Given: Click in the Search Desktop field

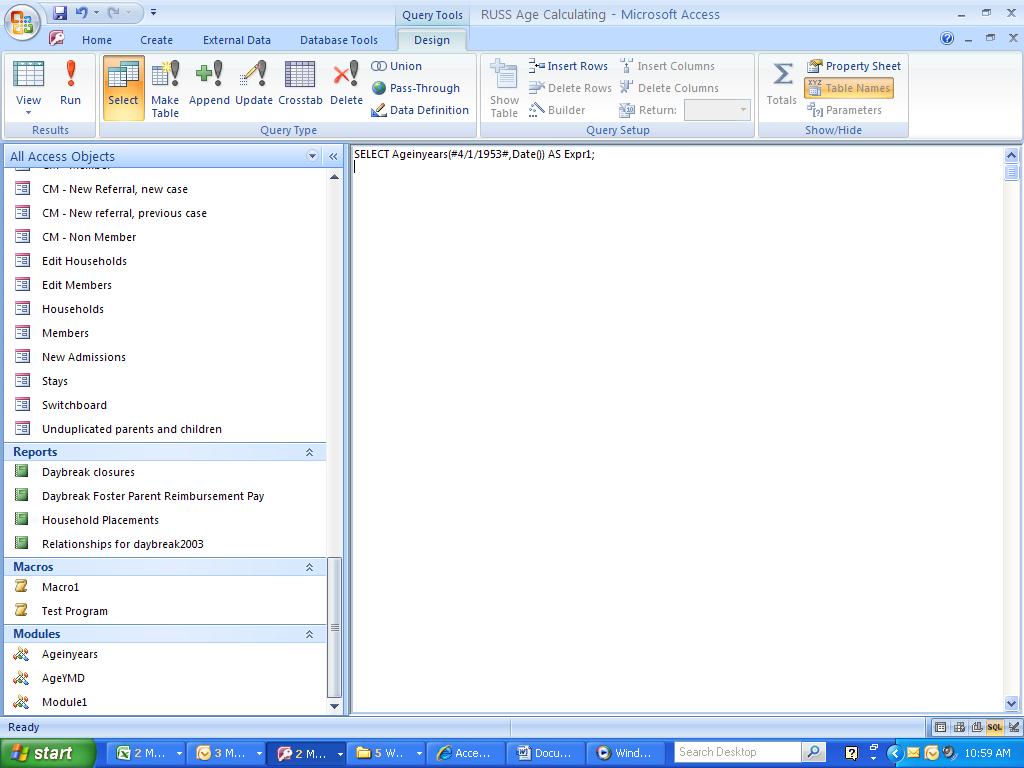Looking at the screenshot, I should (738, 752).
